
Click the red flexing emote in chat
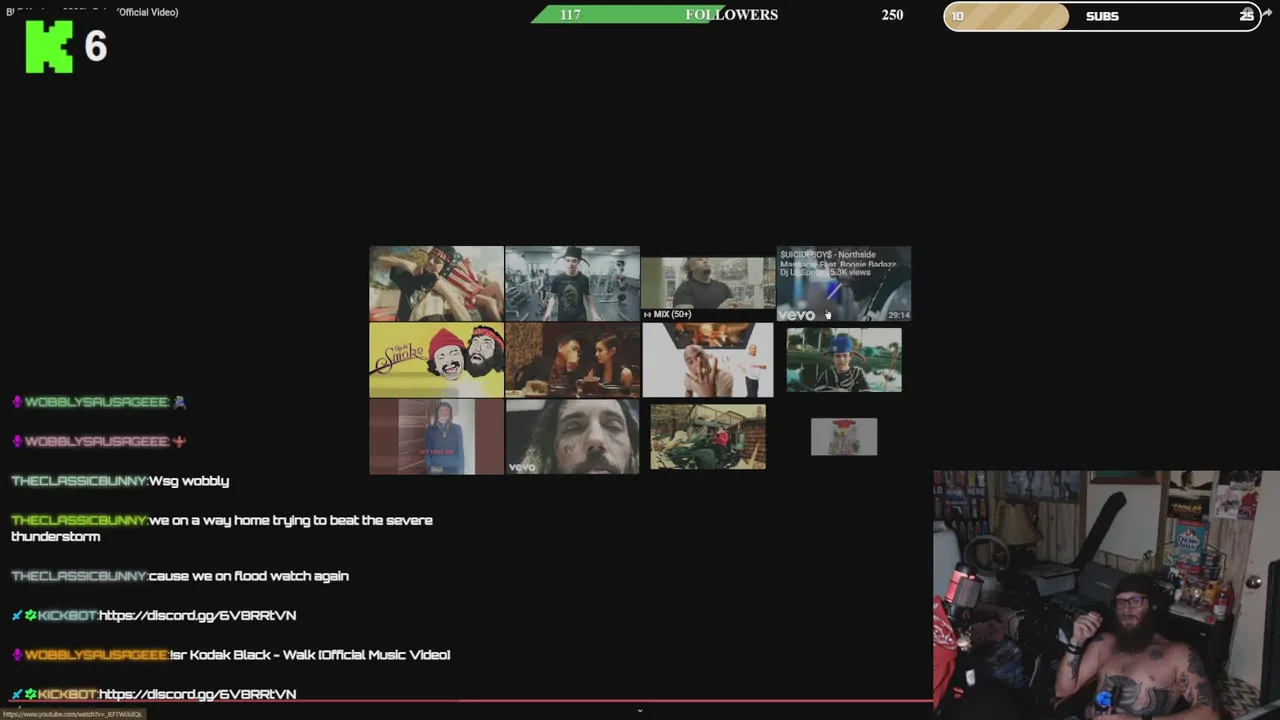(x=179, y=441)
